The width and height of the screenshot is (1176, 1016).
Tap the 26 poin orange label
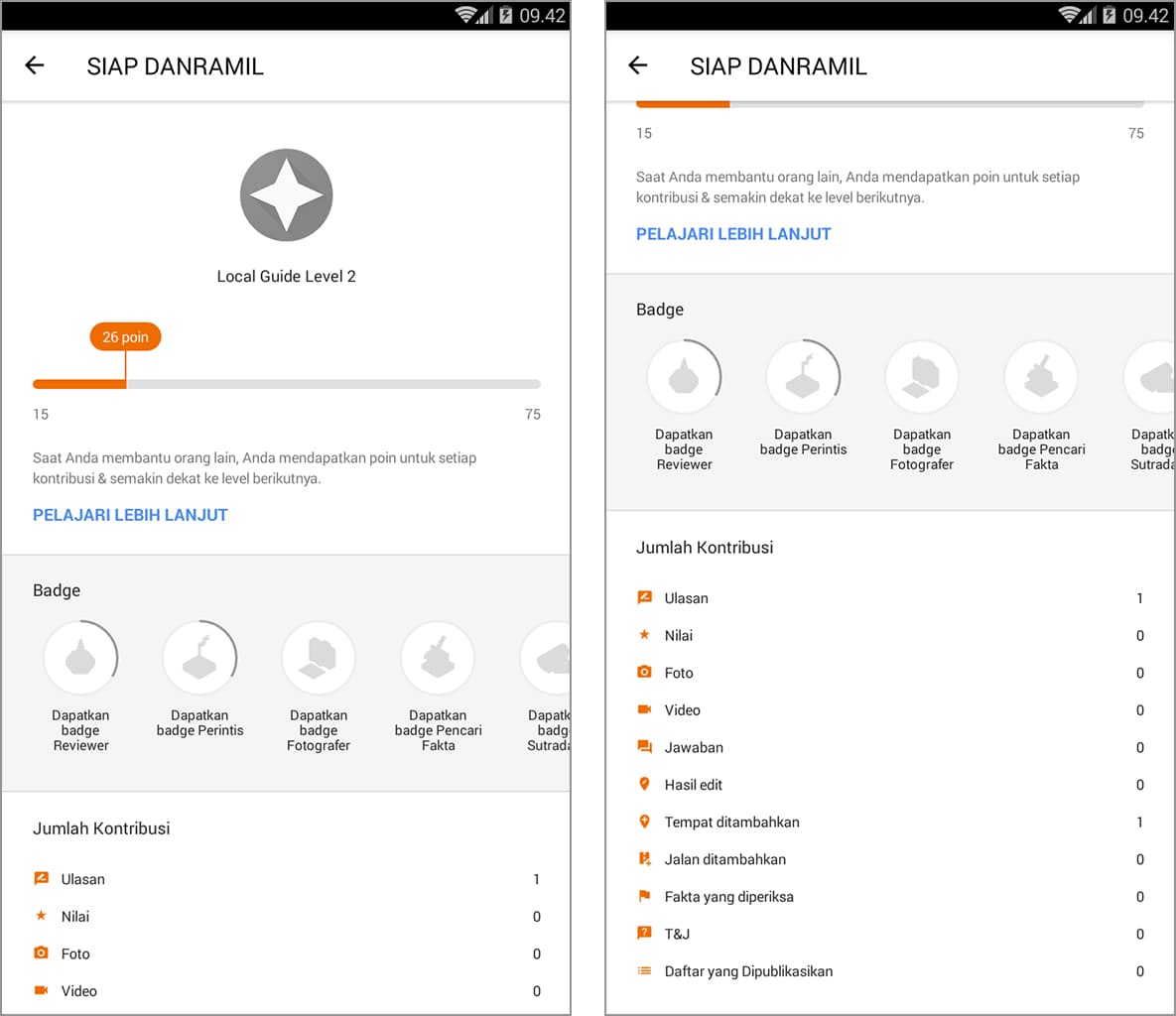(125, 336)
